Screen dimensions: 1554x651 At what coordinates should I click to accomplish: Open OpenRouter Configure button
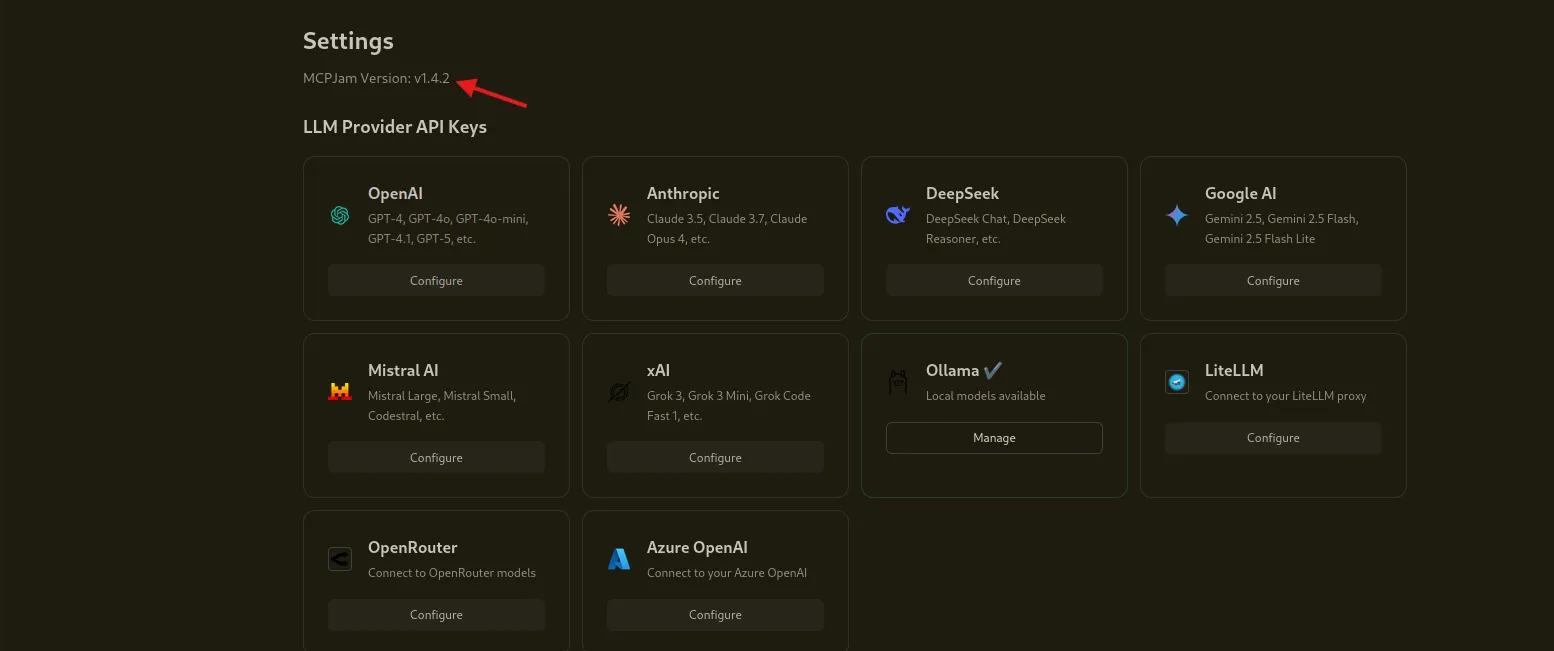pos(436,614)
